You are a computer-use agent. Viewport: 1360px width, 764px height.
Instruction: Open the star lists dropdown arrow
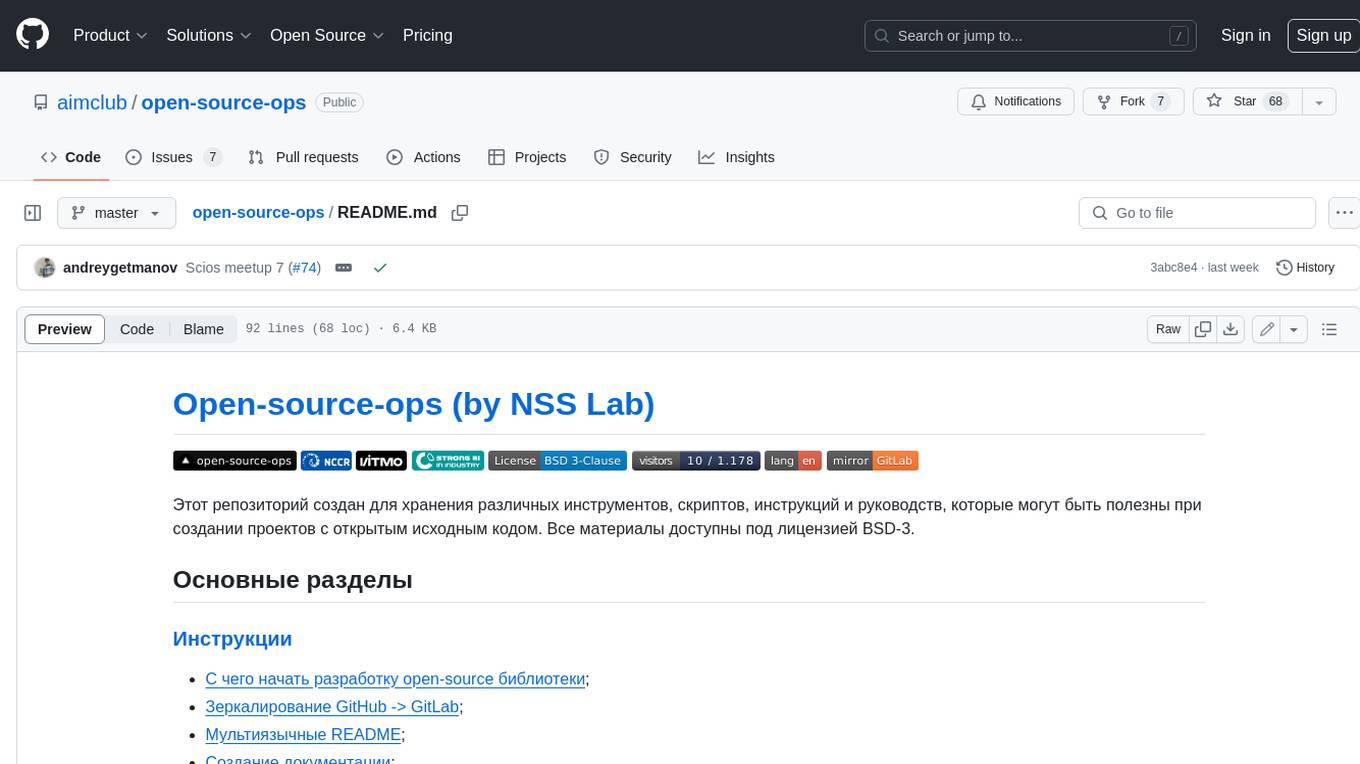[x=1319, y=102]
